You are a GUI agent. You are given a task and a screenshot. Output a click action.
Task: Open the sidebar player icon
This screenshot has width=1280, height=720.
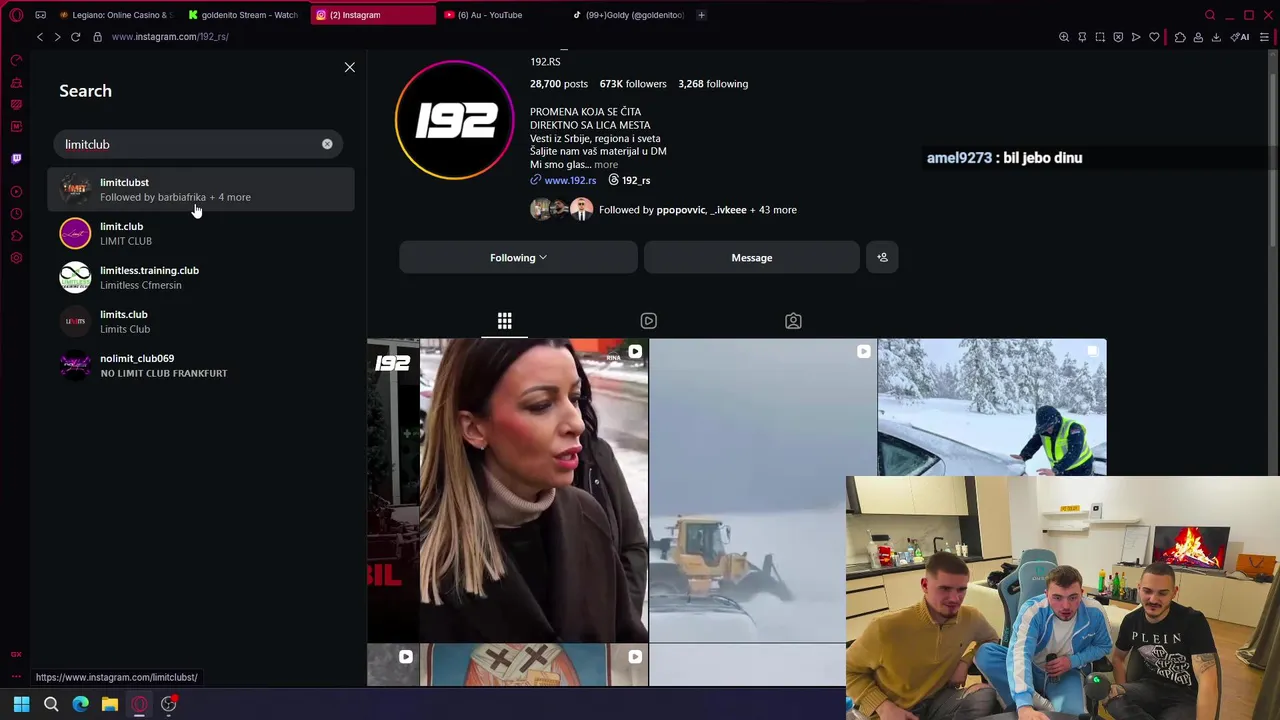tap(16, 192)
